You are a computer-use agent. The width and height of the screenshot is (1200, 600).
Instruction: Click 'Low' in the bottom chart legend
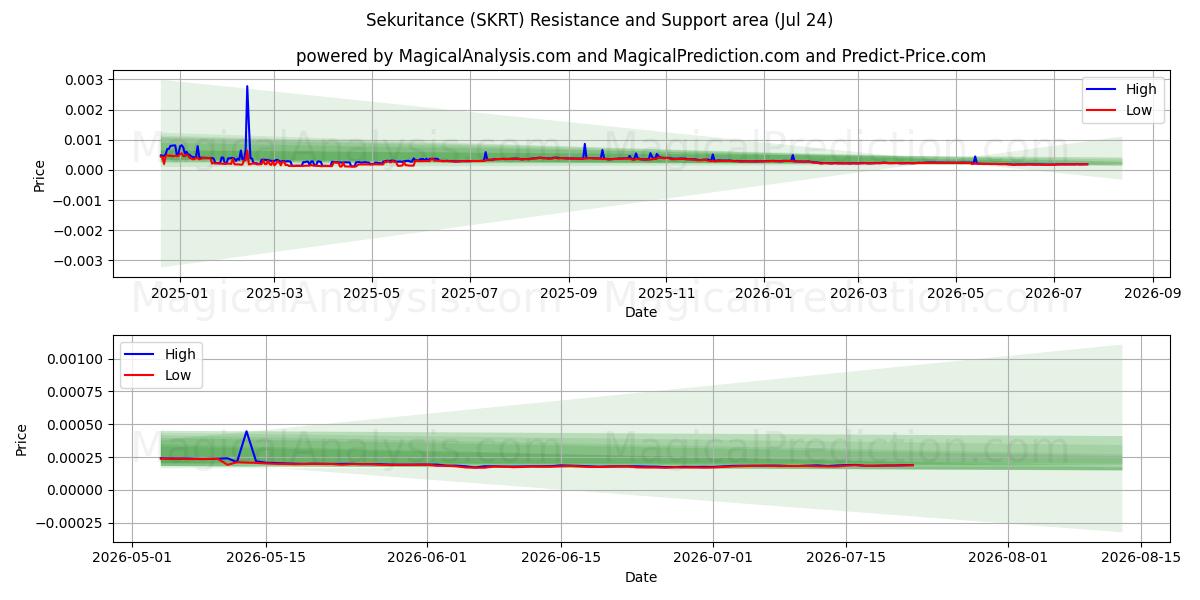coord(177,375)
